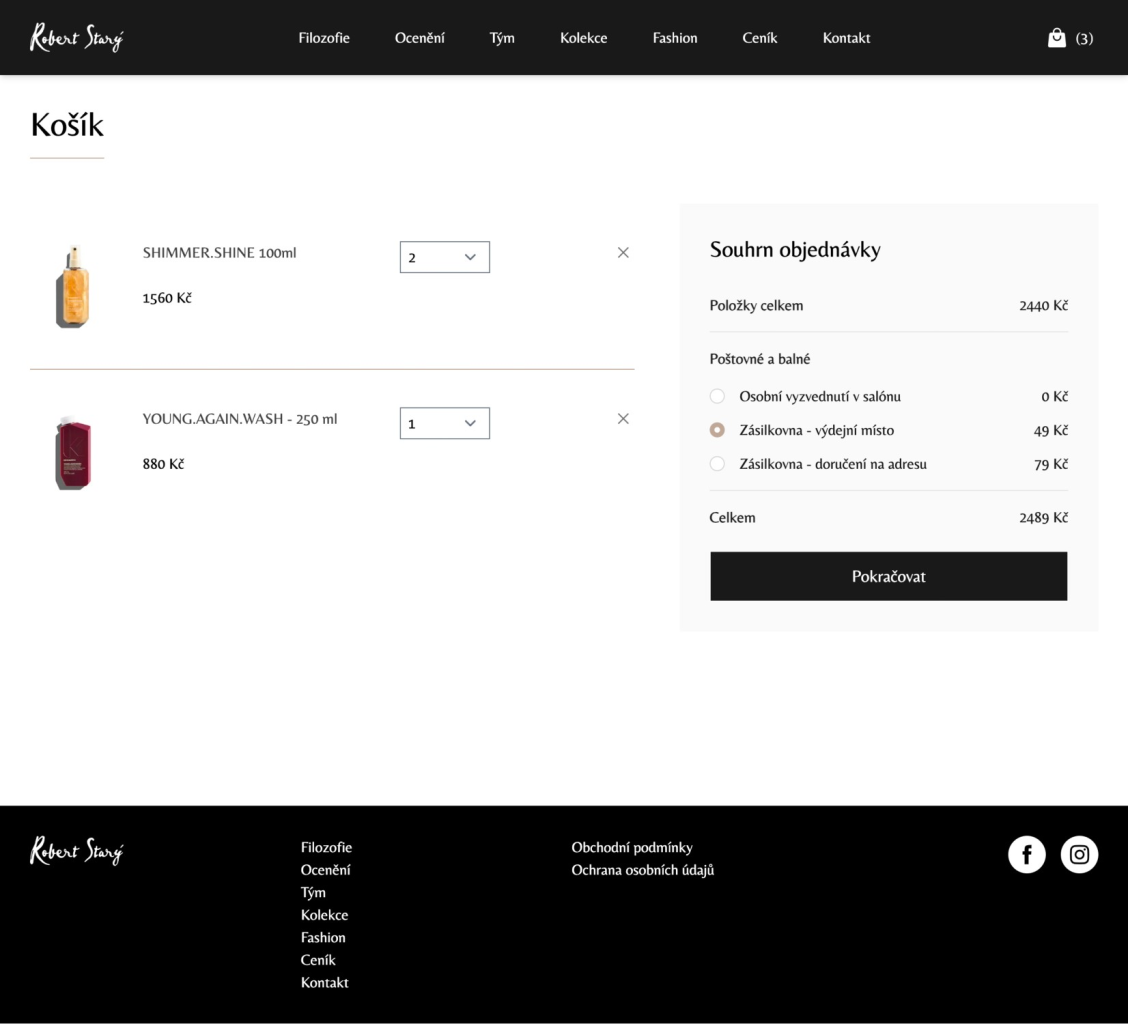Remove YOUNG.AGAIN.WASH from the cart
The height and width of the screenshot is (1024, 1128).
(x=623, y=419)
